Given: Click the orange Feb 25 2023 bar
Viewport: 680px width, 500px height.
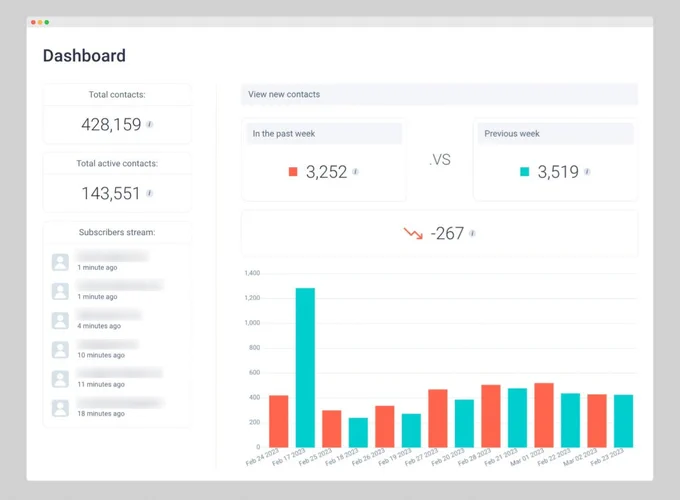Looking at the screenshot, I should [332, 428].
